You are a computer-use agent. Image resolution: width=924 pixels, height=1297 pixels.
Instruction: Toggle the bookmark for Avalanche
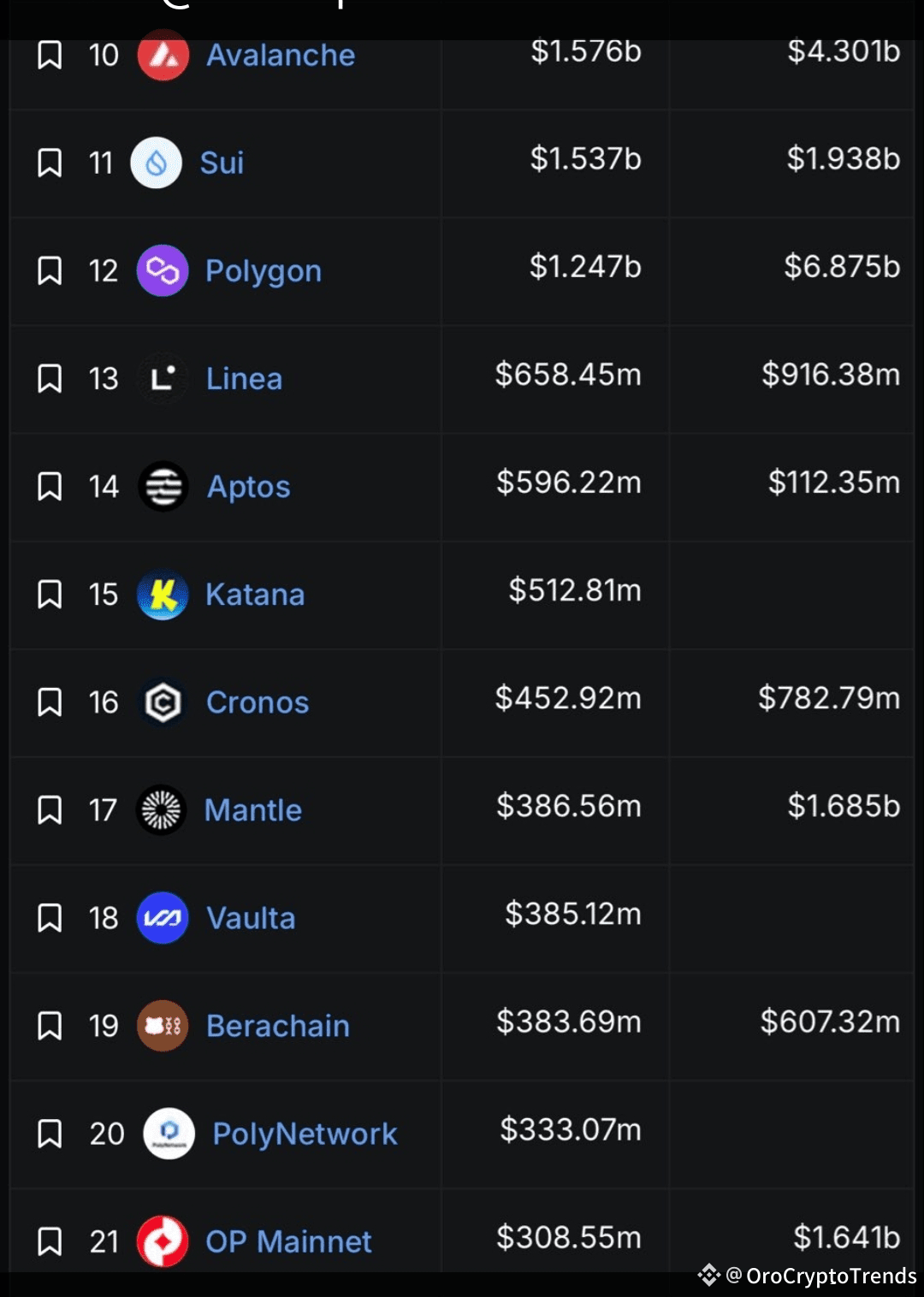tap(50, 56)
